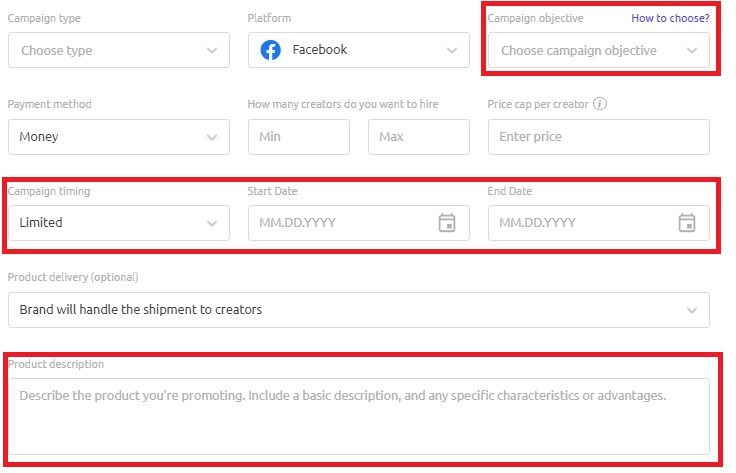Open the Campaign timing Limited dropdown
This screenshot has width=736, height=473.
(119, 223)
